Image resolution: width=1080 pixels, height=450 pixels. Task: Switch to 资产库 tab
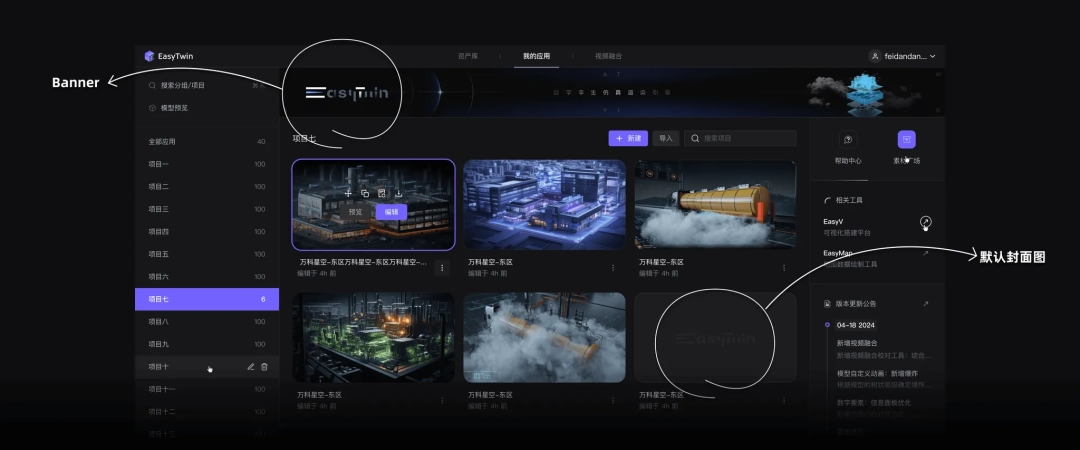466,57
